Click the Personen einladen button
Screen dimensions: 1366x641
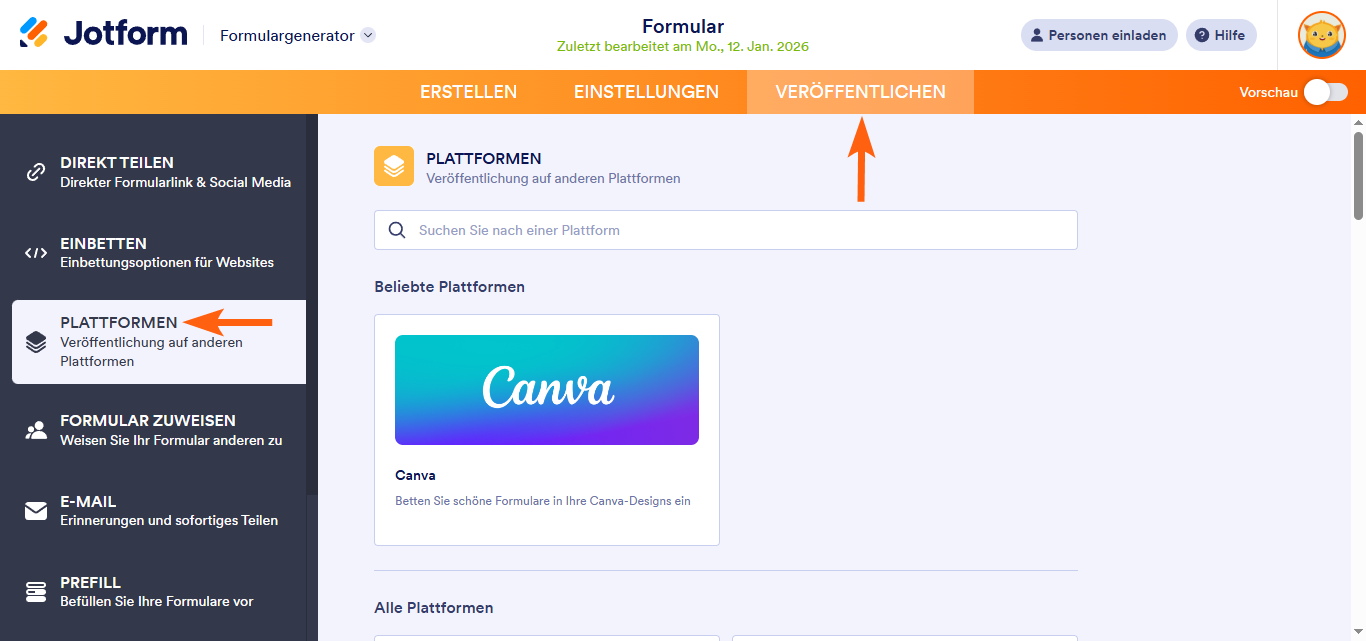(1098, 35)
